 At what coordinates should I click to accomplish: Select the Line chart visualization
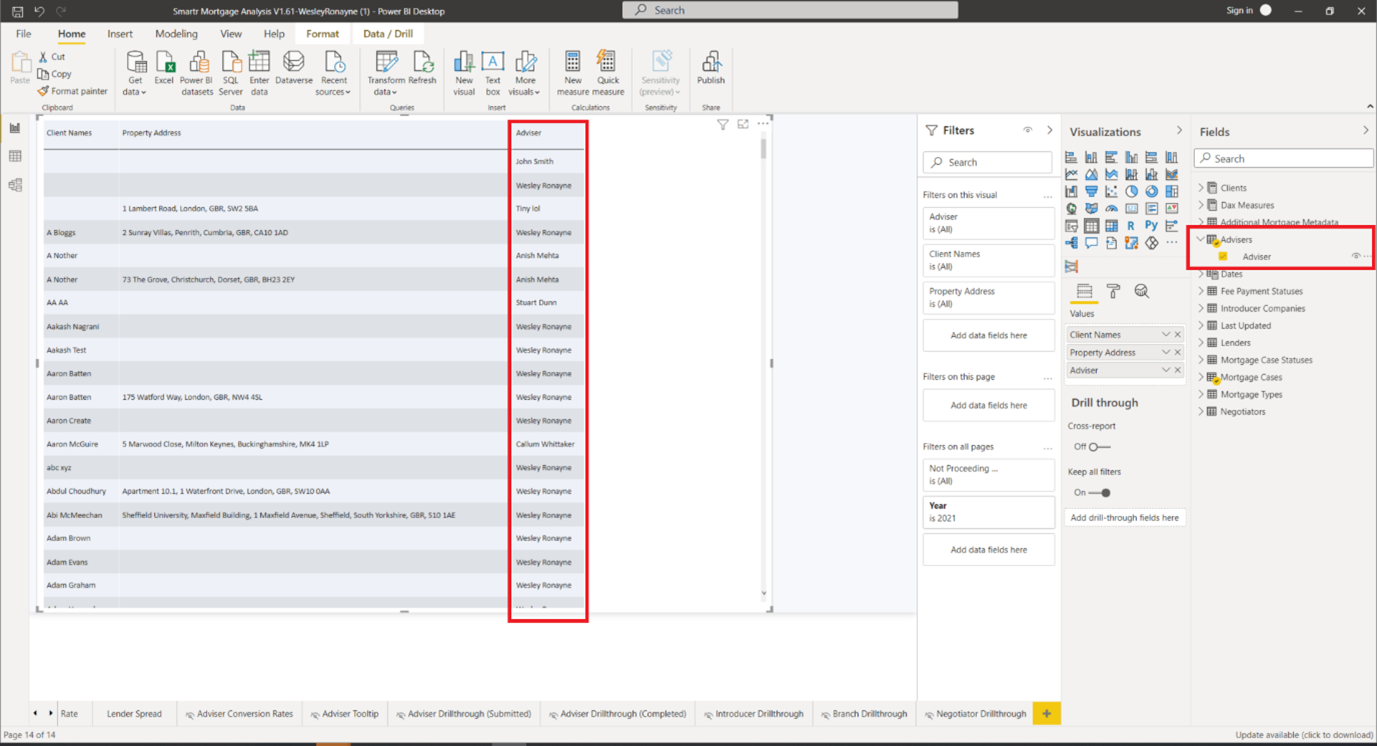(1071, 174)
